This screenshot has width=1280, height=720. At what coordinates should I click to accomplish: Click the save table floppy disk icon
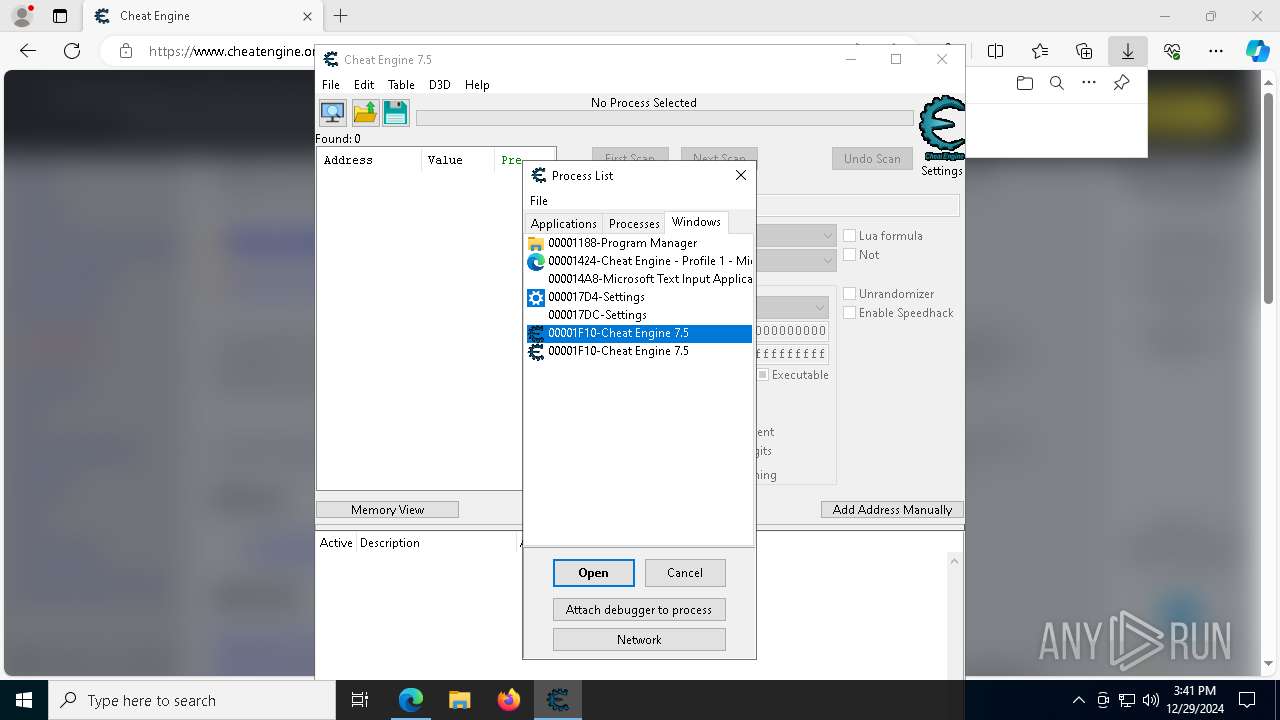pyautogui.click(x=396, y=112)
